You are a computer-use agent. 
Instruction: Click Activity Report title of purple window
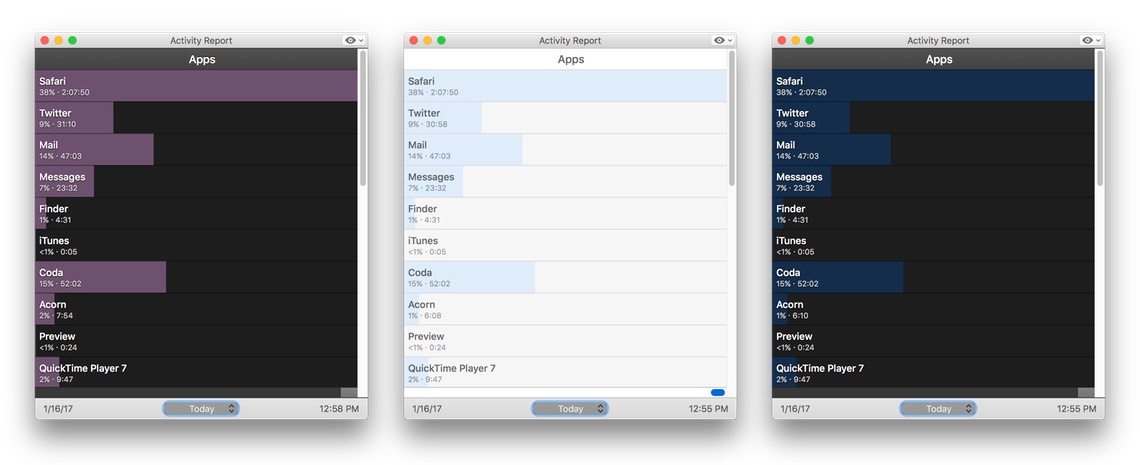tap(201, 41)
